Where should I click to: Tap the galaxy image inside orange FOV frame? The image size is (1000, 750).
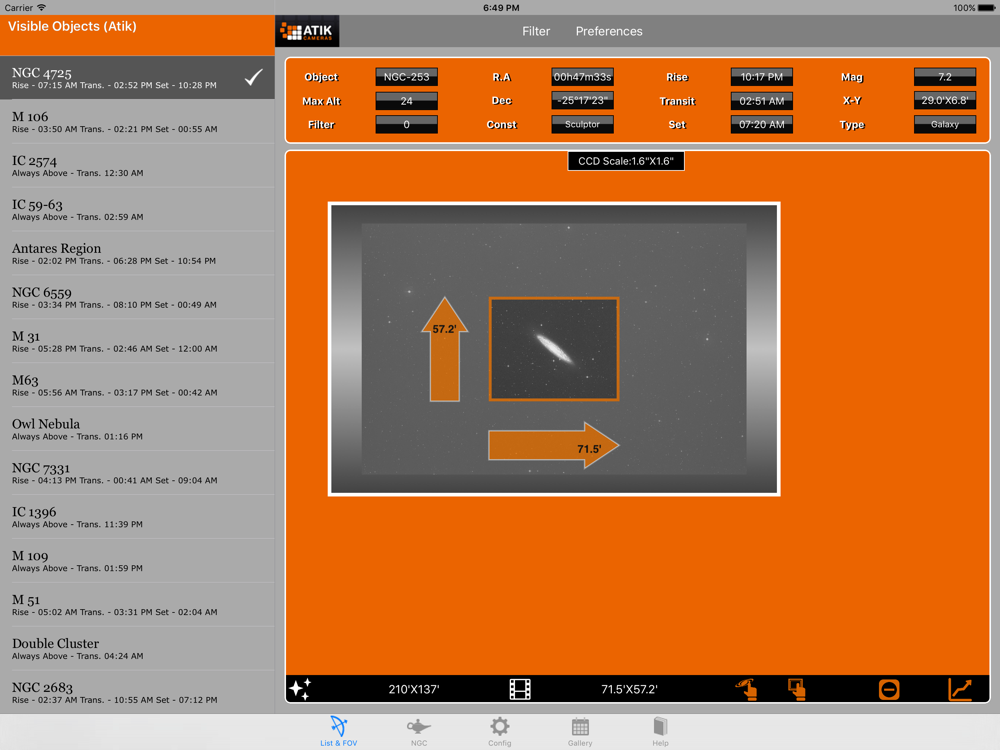coord(554,348)
